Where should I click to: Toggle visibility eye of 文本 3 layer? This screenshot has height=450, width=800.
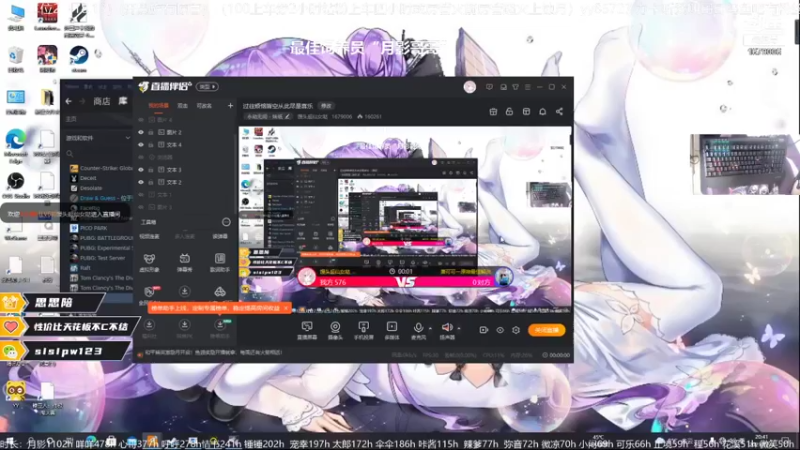click(x=141, y=169)
